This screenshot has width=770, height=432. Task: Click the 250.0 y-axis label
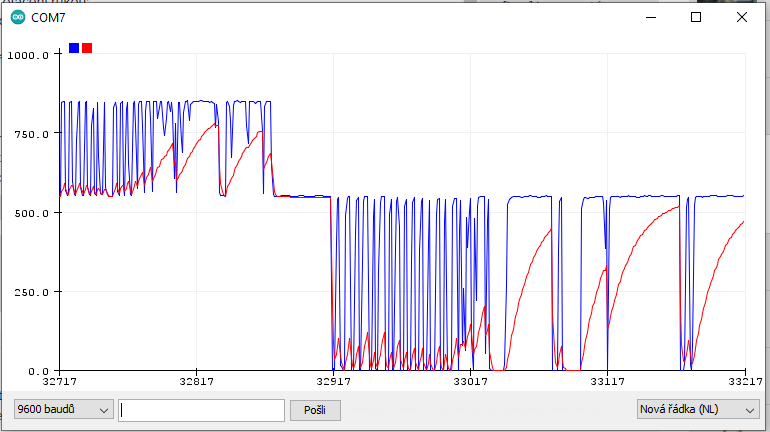click(31, 292)
